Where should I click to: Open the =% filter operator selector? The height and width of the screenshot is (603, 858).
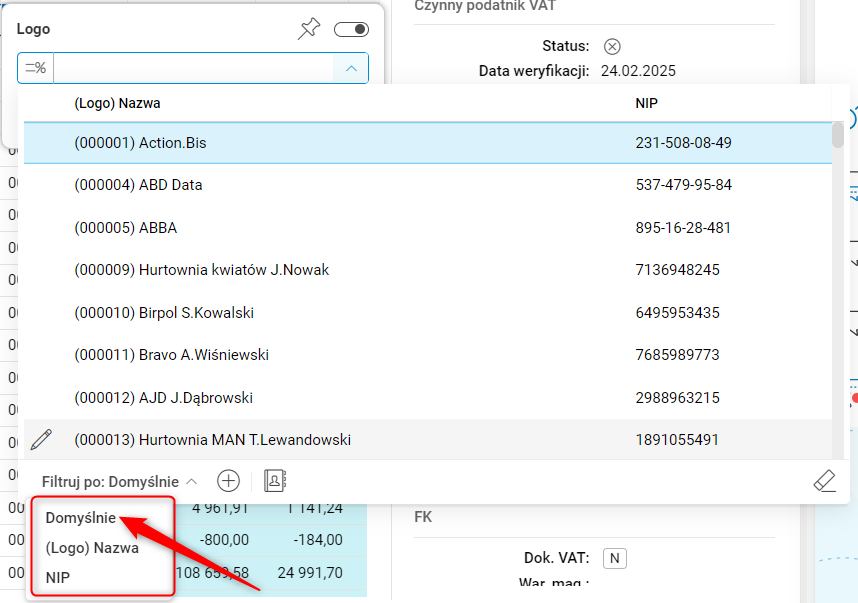36,68
